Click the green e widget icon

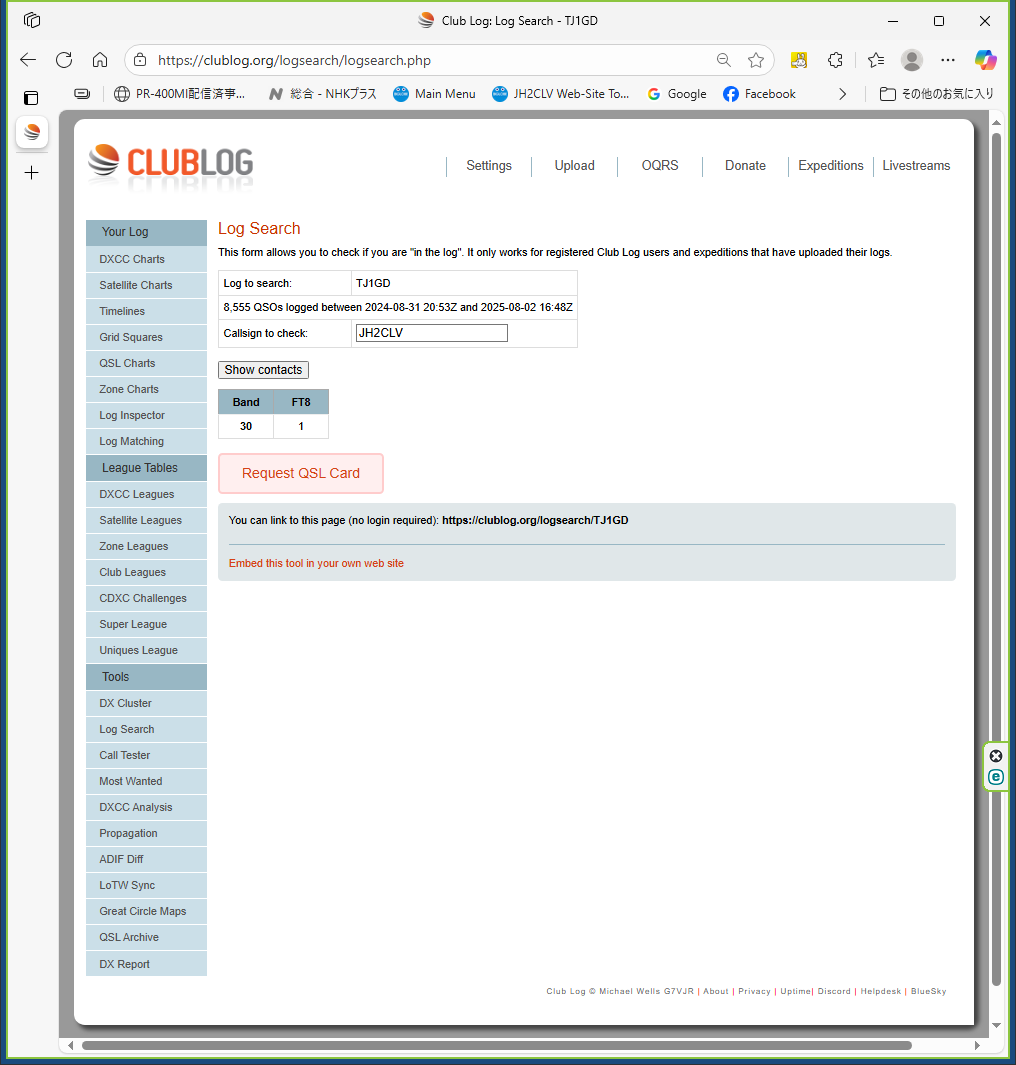pyautogui.click(x=996, y=777)
